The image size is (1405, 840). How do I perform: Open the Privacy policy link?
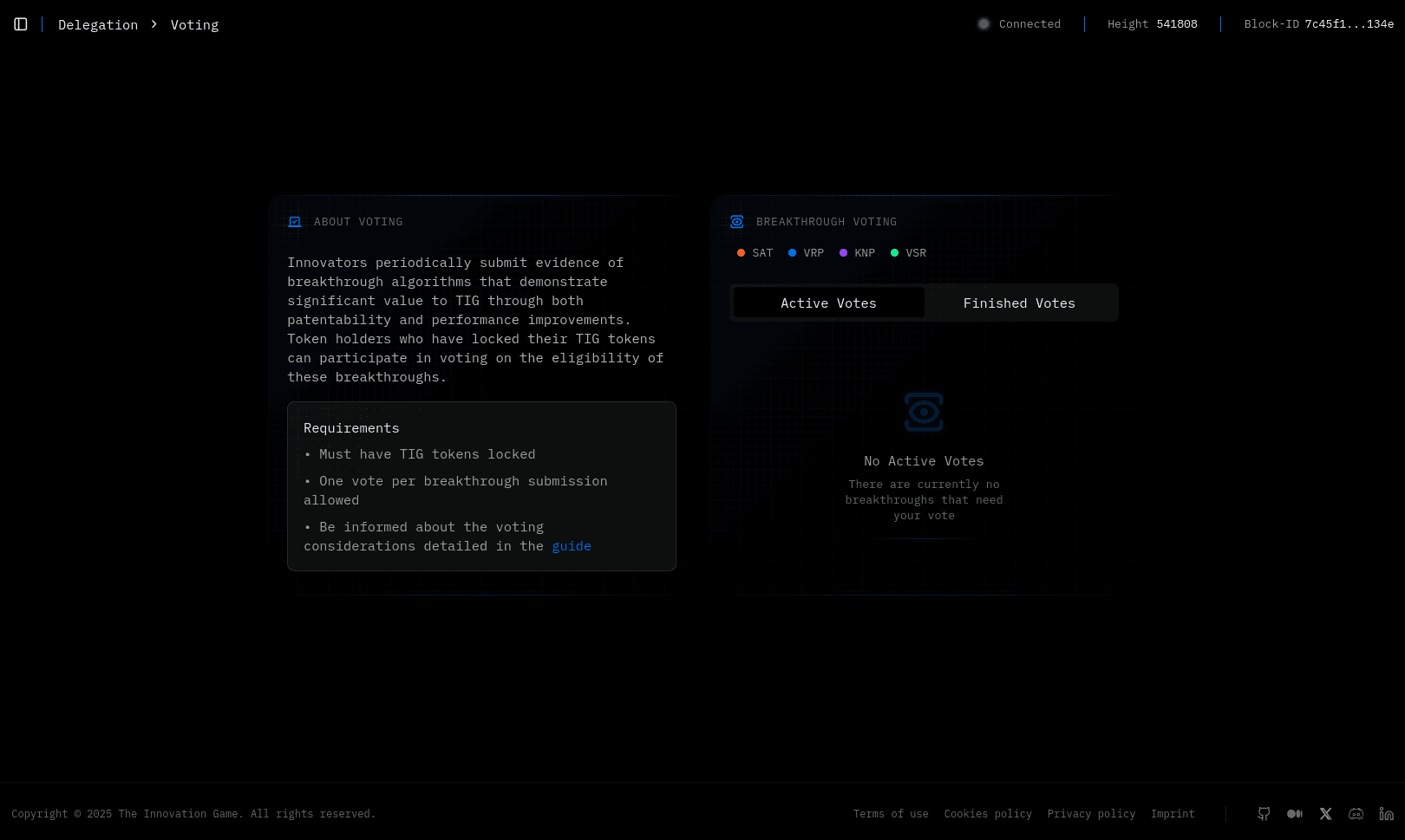pos(1091,814)
